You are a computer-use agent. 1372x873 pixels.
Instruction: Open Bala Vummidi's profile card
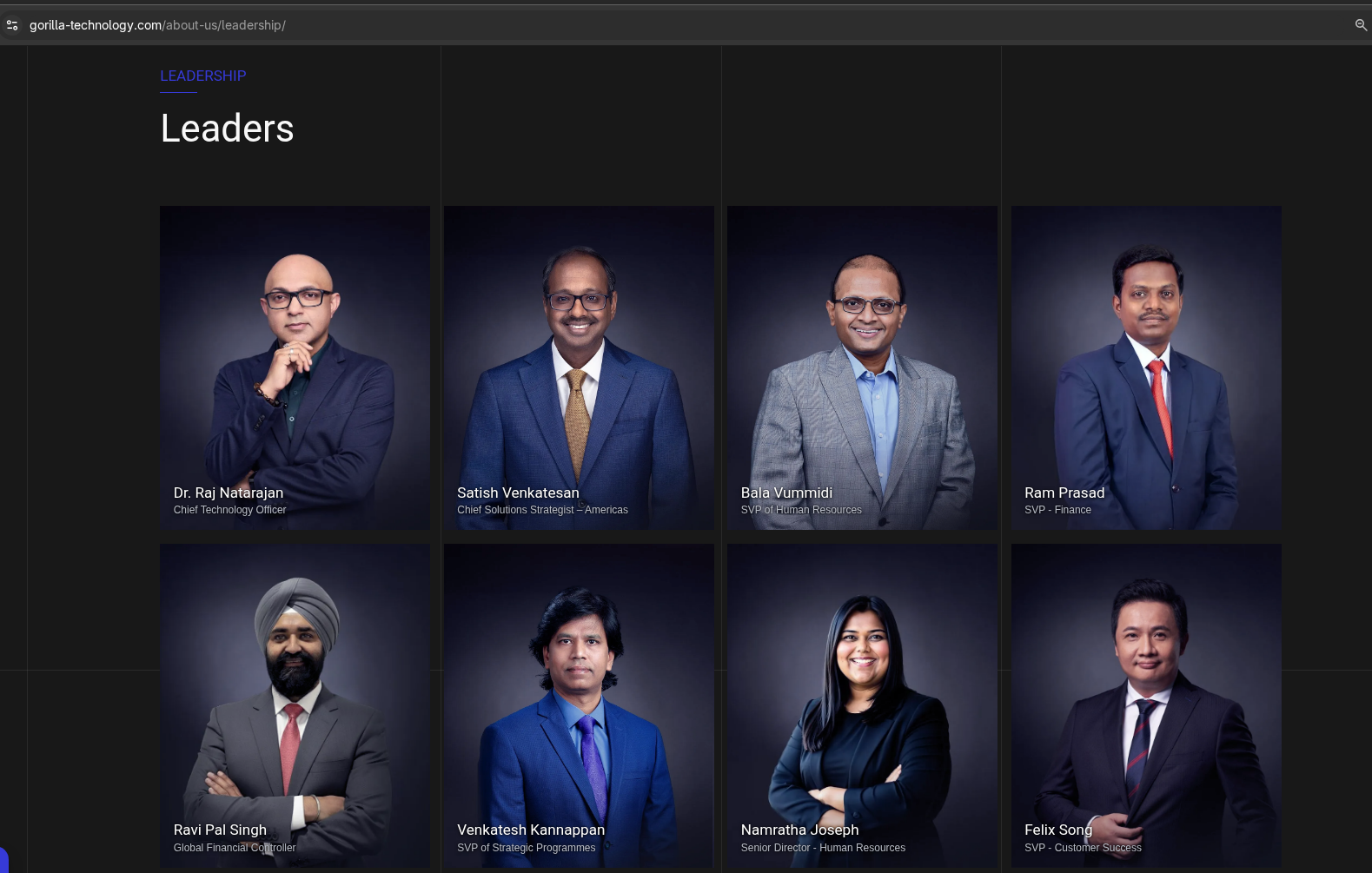click(862, 367)
